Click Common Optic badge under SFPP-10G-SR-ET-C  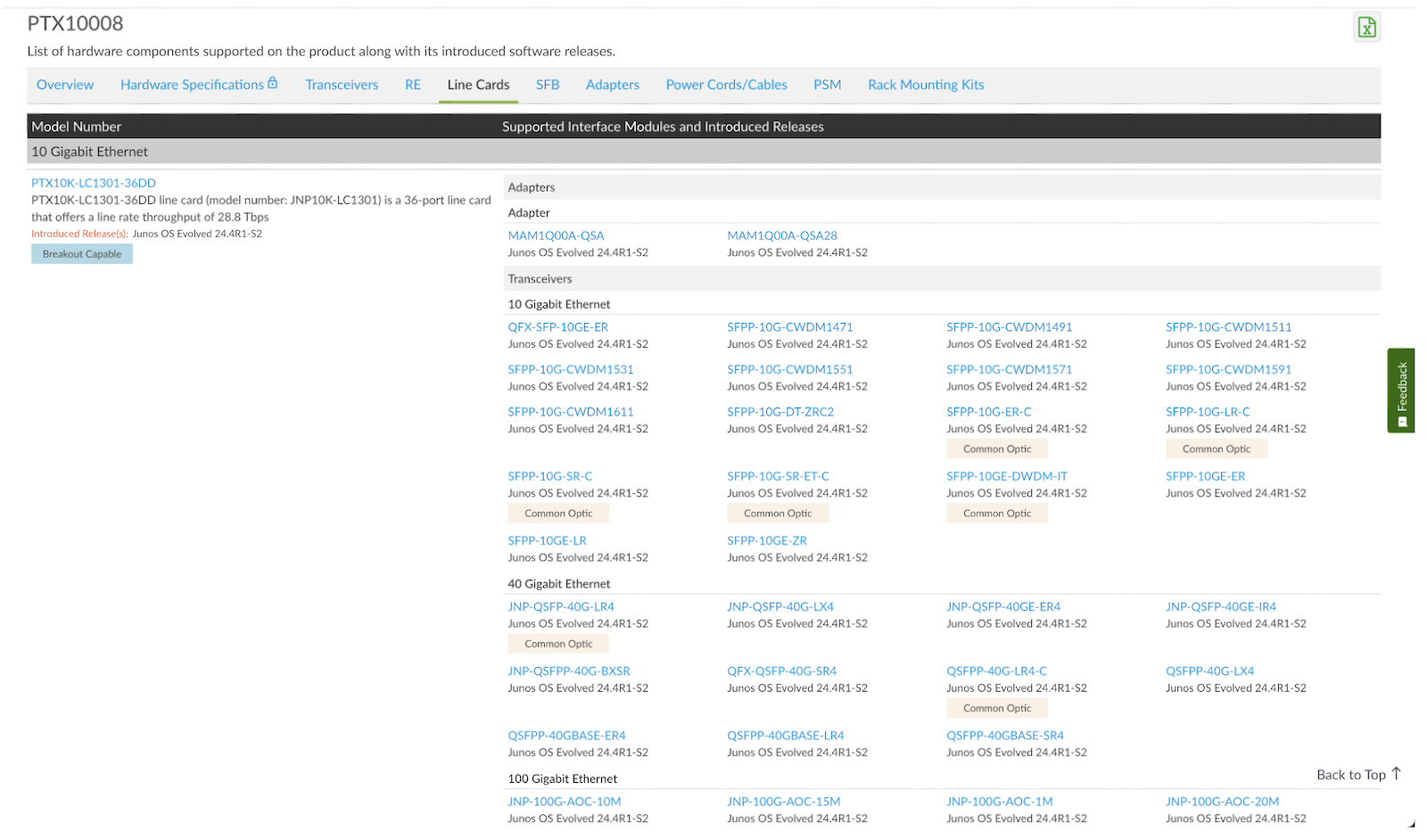click(x=778, y=514)
